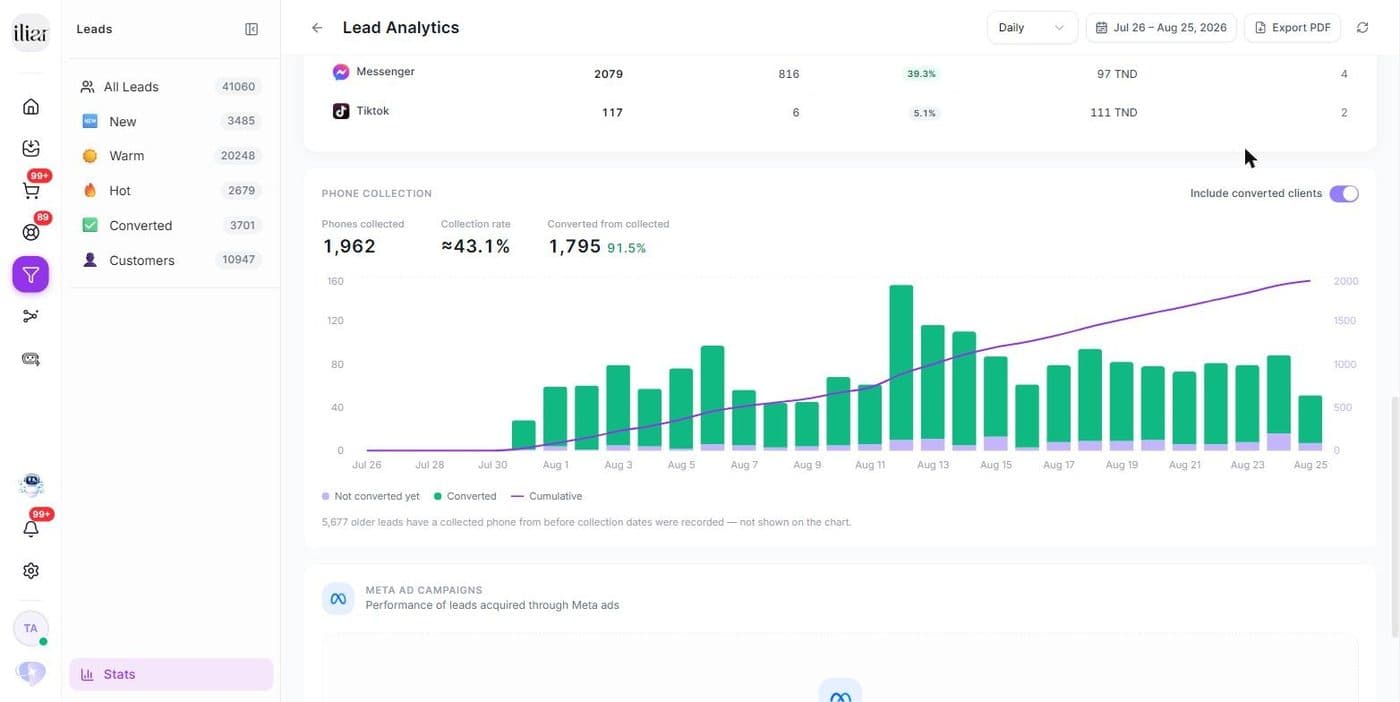Toggle the Cumulative legend series
Viewport: 1400px width, 702px height.
click(546, 496)
